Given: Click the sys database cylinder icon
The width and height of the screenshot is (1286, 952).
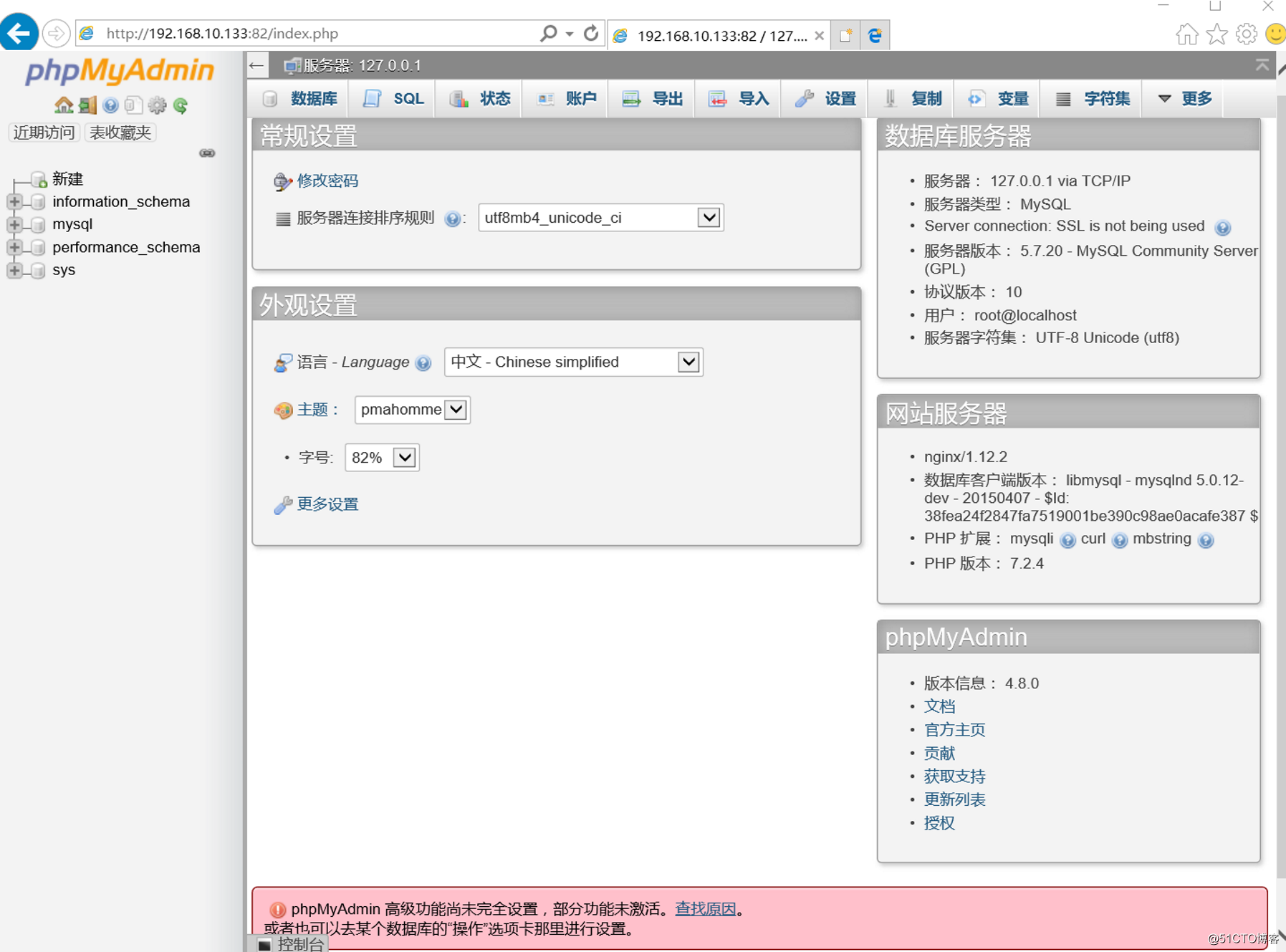Looking at the screenshot, I should 39,270.
